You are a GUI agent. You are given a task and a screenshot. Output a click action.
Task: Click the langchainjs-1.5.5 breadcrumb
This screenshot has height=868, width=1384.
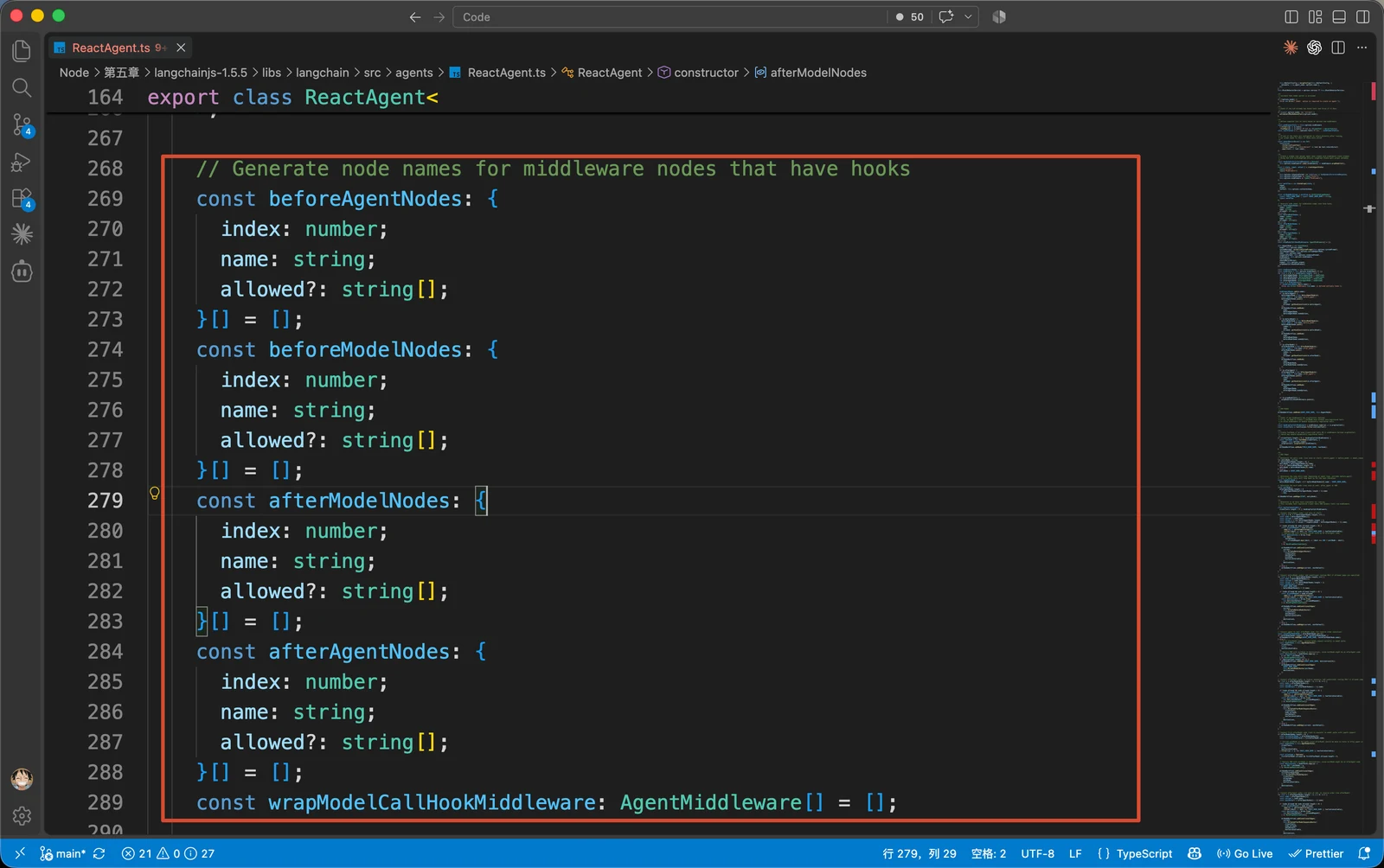pos(201,73)
